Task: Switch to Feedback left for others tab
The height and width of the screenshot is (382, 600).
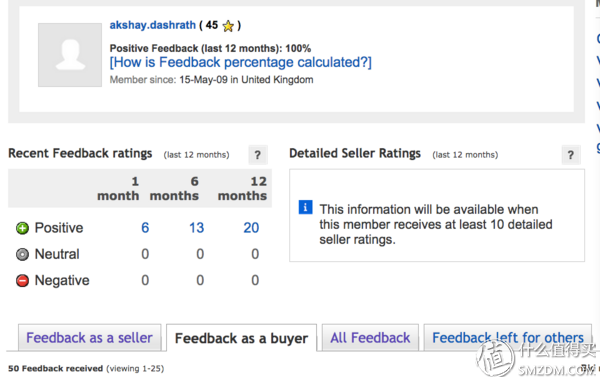Action: click(x=508, y=338)
